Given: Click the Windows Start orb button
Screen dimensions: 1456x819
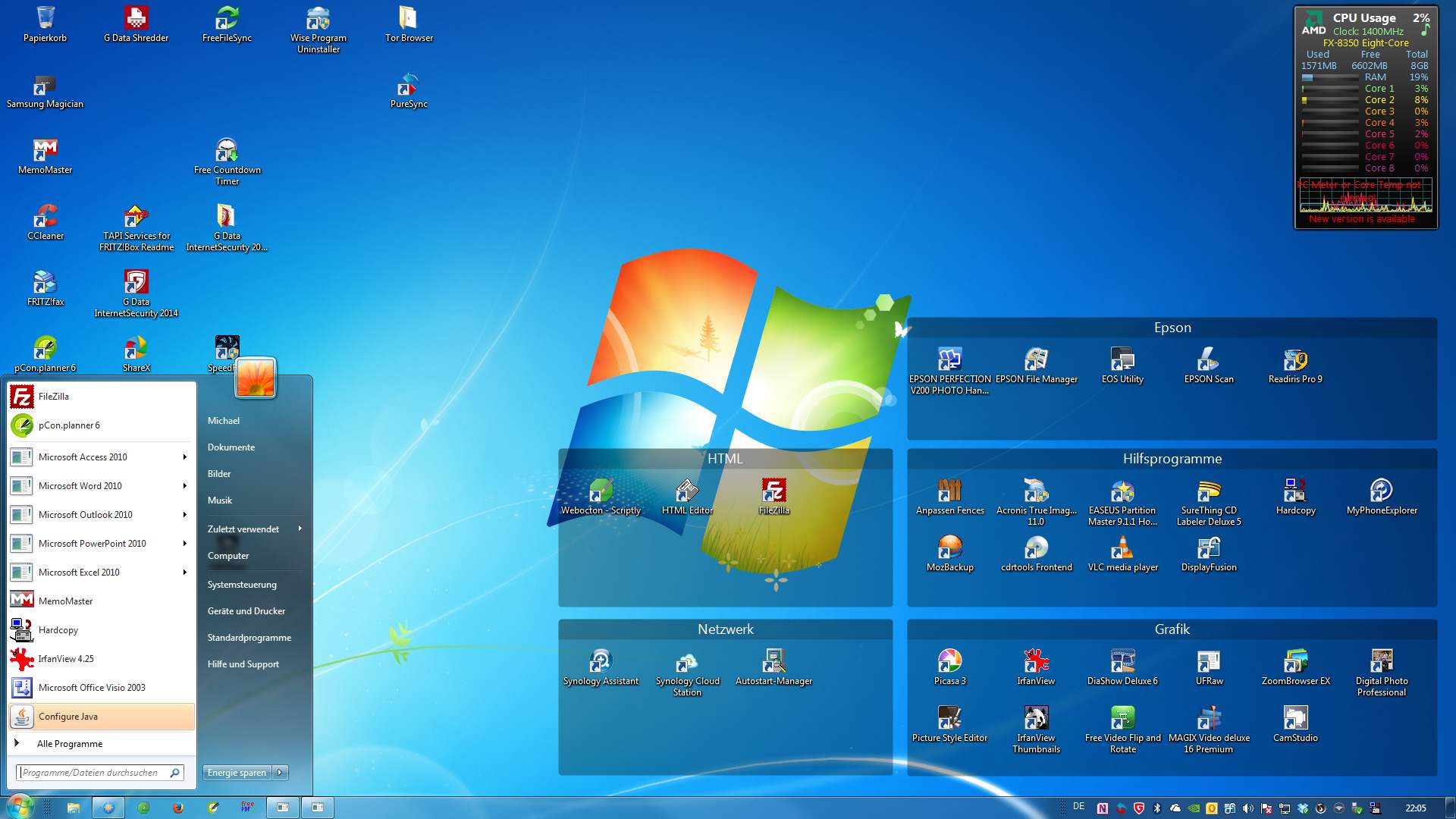Looking at the screenshot, I should [20, 806].
